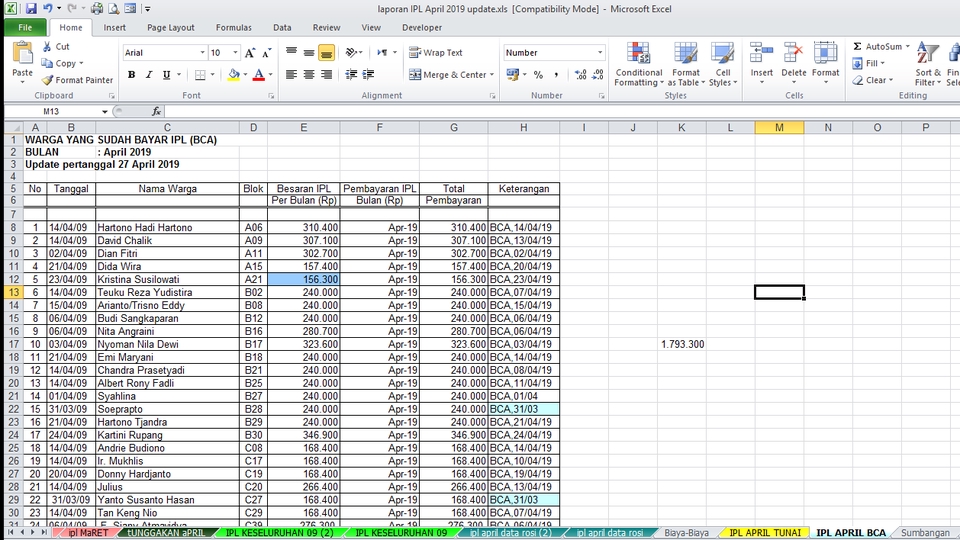The width and height of the screenshot is (960, 540).
Task: Click the Wrap Text button
Action: (436, 53)
